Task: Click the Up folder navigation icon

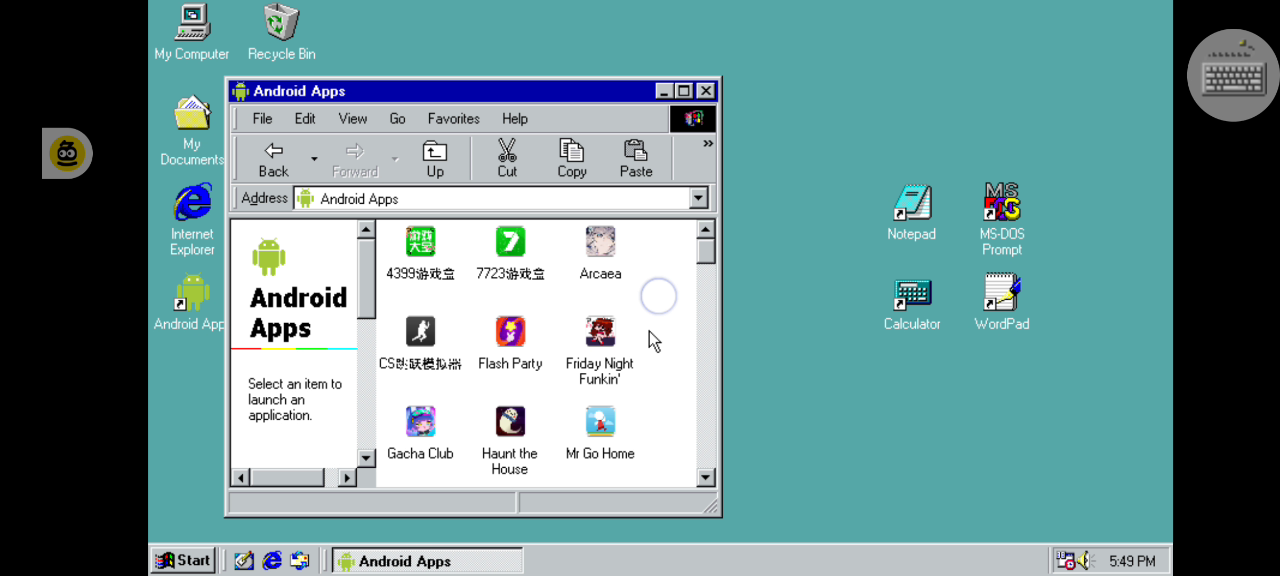Action: pos(435,157)
